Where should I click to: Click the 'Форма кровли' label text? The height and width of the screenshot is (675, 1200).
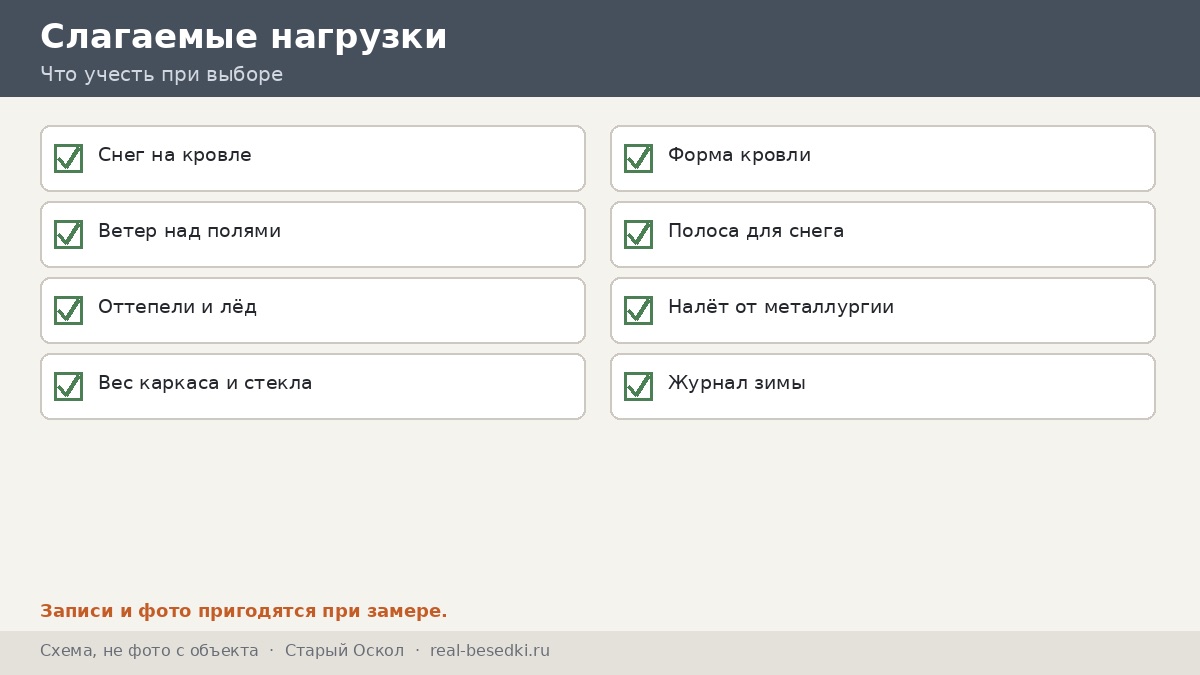pyautogui.click(x=739, y=155)
